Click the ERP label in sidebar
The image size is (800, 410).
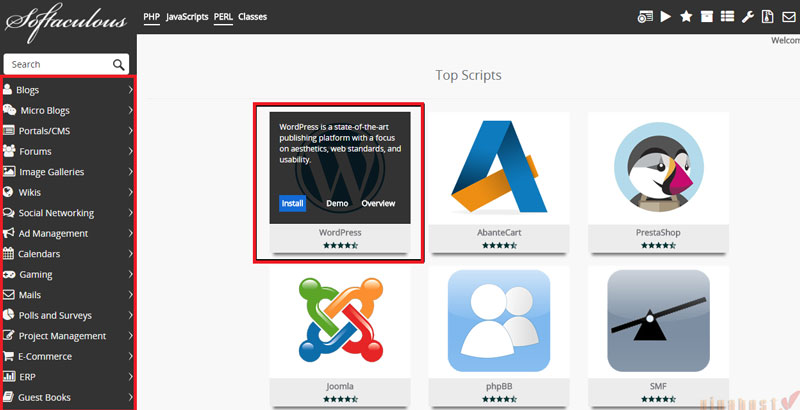point(28,377)
